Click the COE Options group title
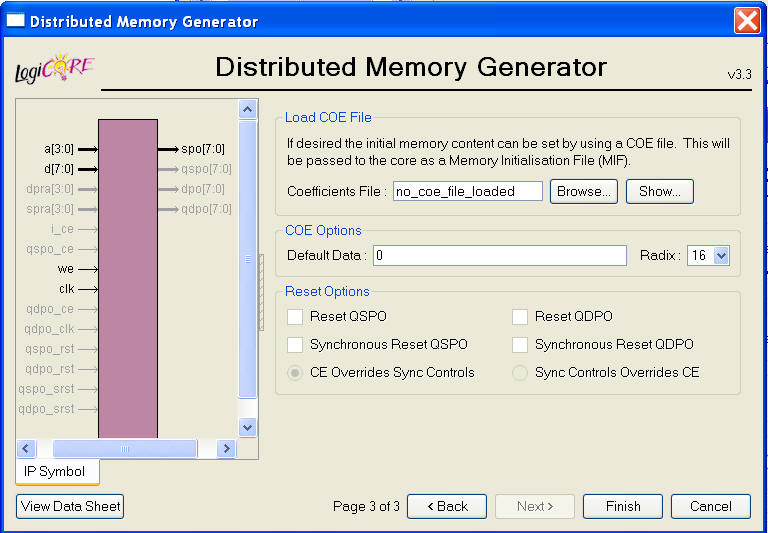Image resolution: width=768 pixels, height=533 pixels. [x=323, y=231]
